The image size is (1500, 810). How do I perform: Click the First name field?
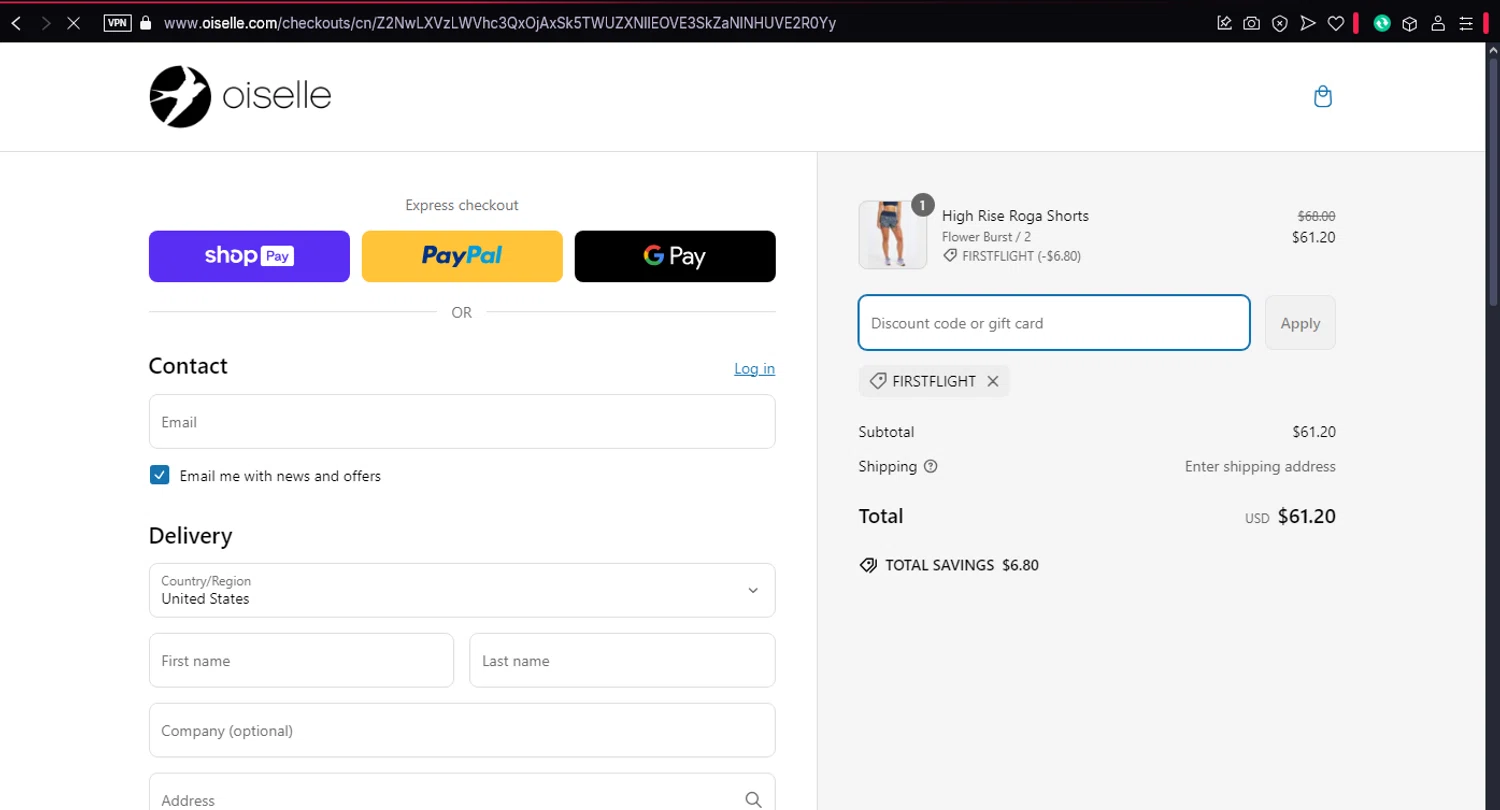pyautogui.click(x=301, y=660)
